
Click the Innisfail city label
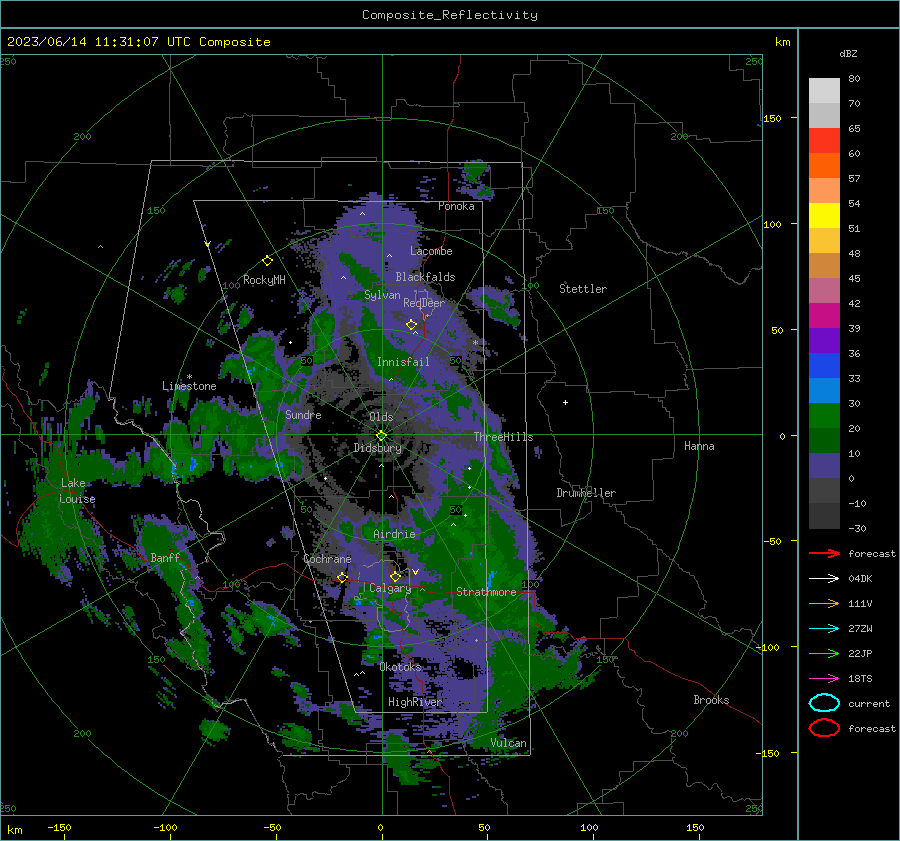403,362
